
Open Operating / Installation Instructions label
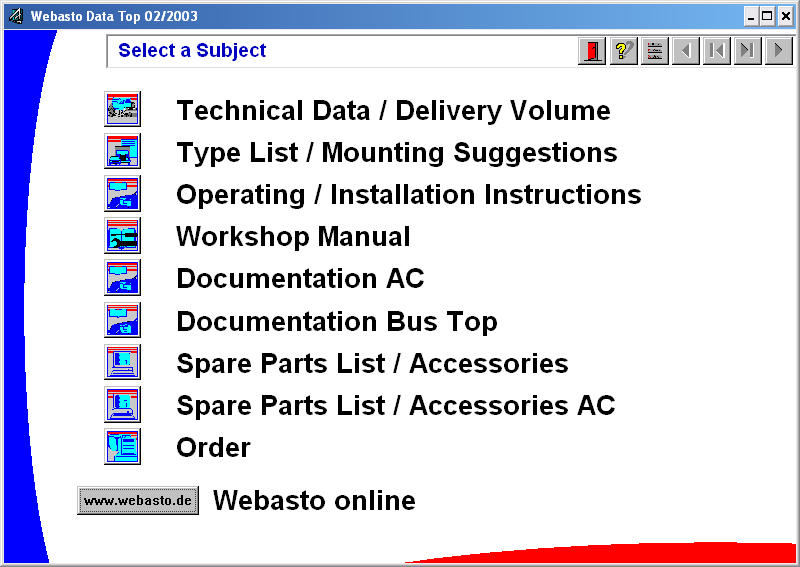pos(409,195)
